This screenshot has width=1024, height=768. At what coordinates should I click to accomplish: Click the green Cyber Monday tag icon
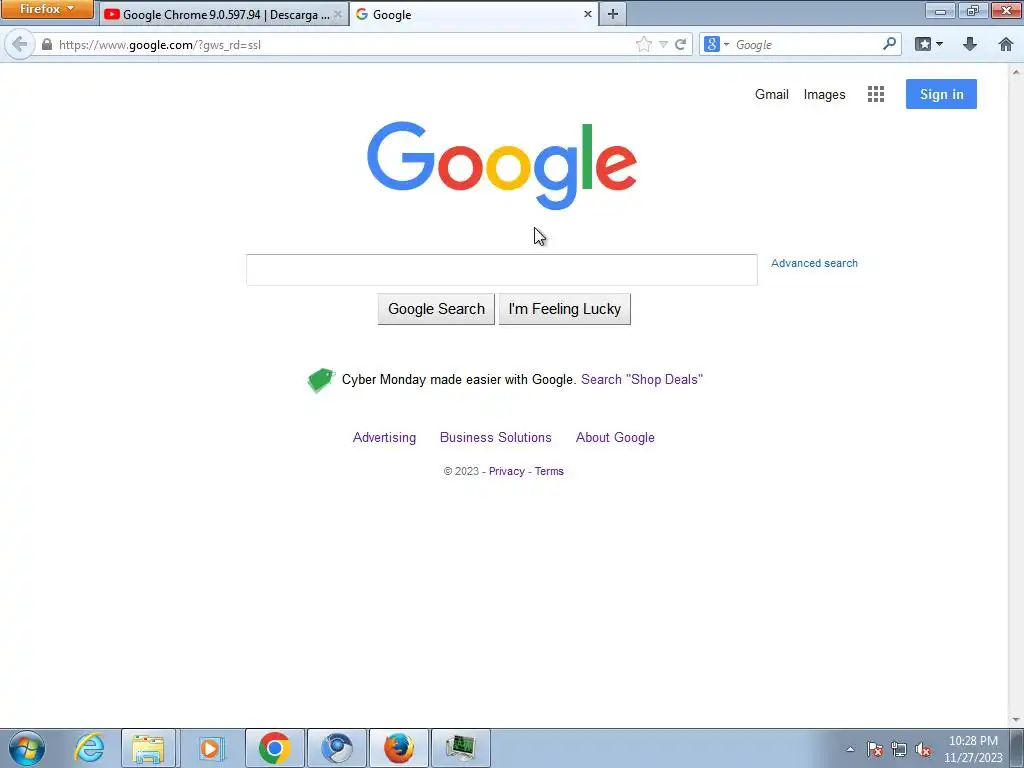point(321,380)
